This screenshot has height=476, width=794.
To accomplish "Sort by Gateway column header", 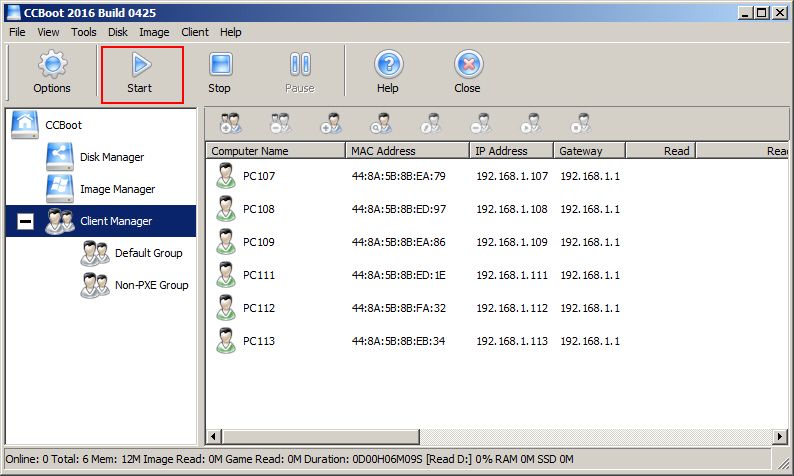I will pos(590,151).
